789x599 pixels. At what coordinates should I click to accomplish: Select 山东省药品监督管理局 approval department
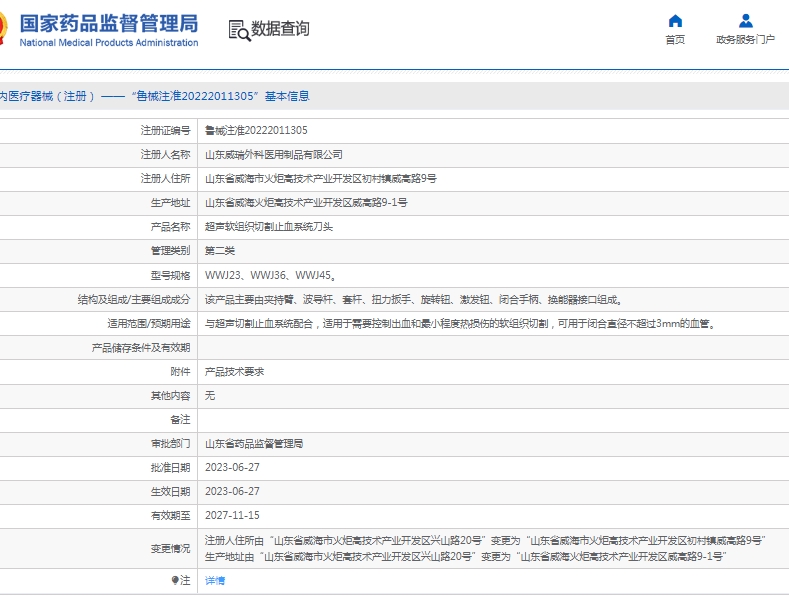254,444
